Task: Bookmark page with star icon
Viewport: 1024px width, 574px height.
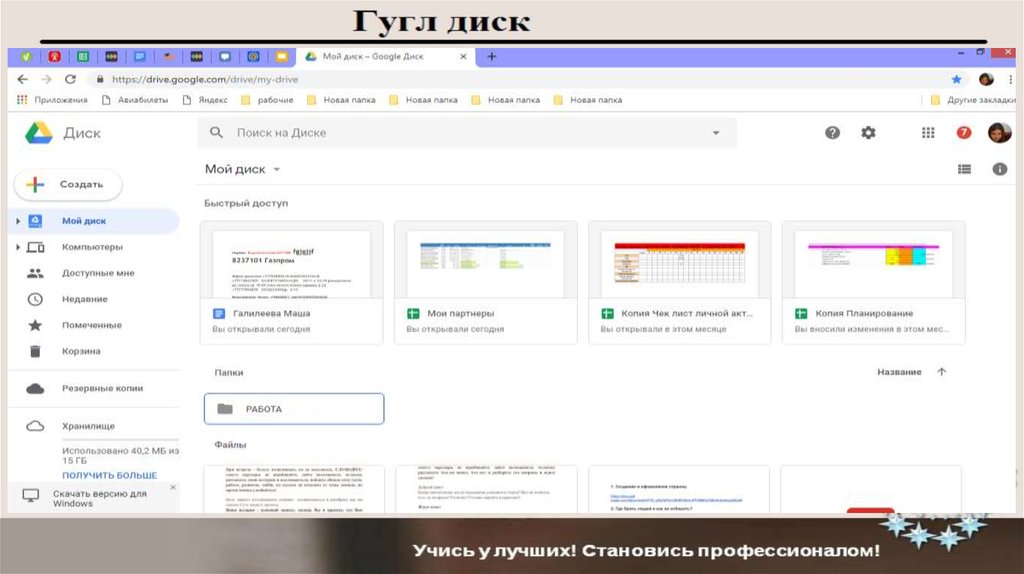Action: click(957, 79)
